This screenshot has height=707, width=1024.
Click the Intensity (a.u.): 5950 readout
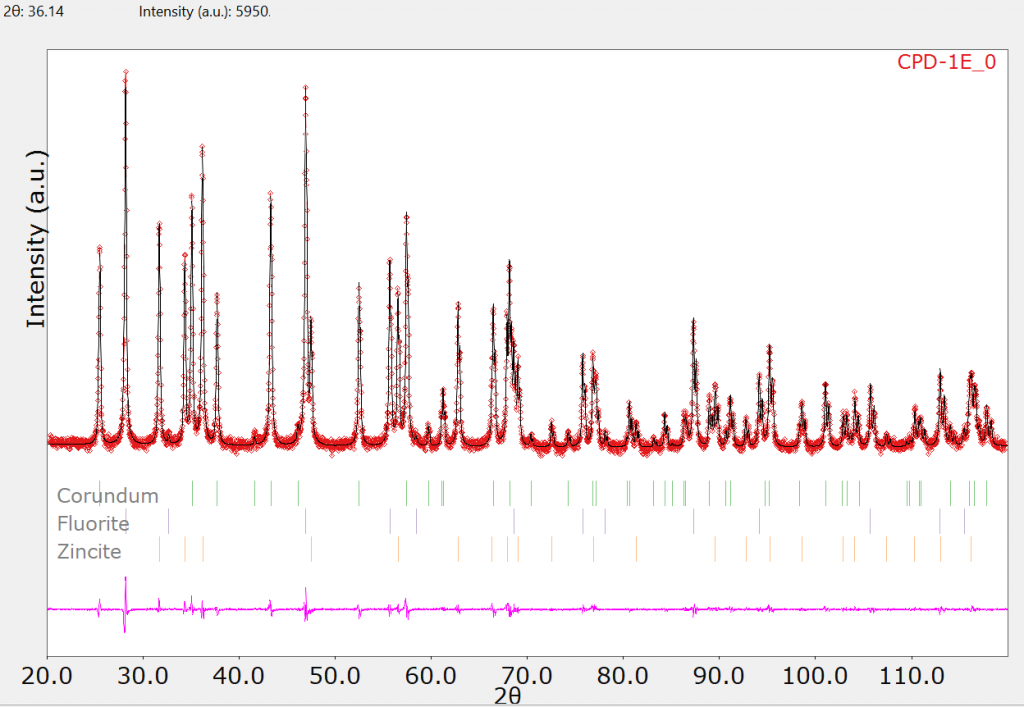pos(204,11)
